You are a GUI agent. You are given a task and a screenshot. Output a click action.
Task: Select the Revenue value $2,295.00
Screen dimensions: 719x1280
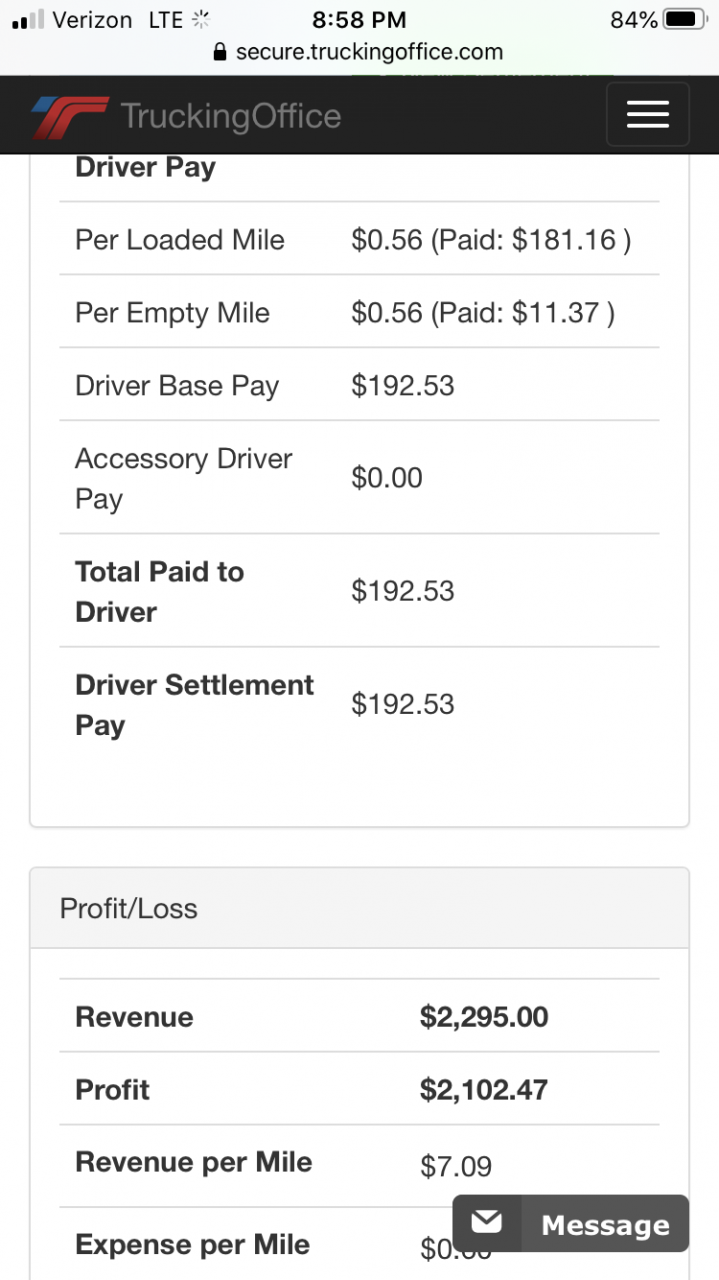(x=484, y=1017)
